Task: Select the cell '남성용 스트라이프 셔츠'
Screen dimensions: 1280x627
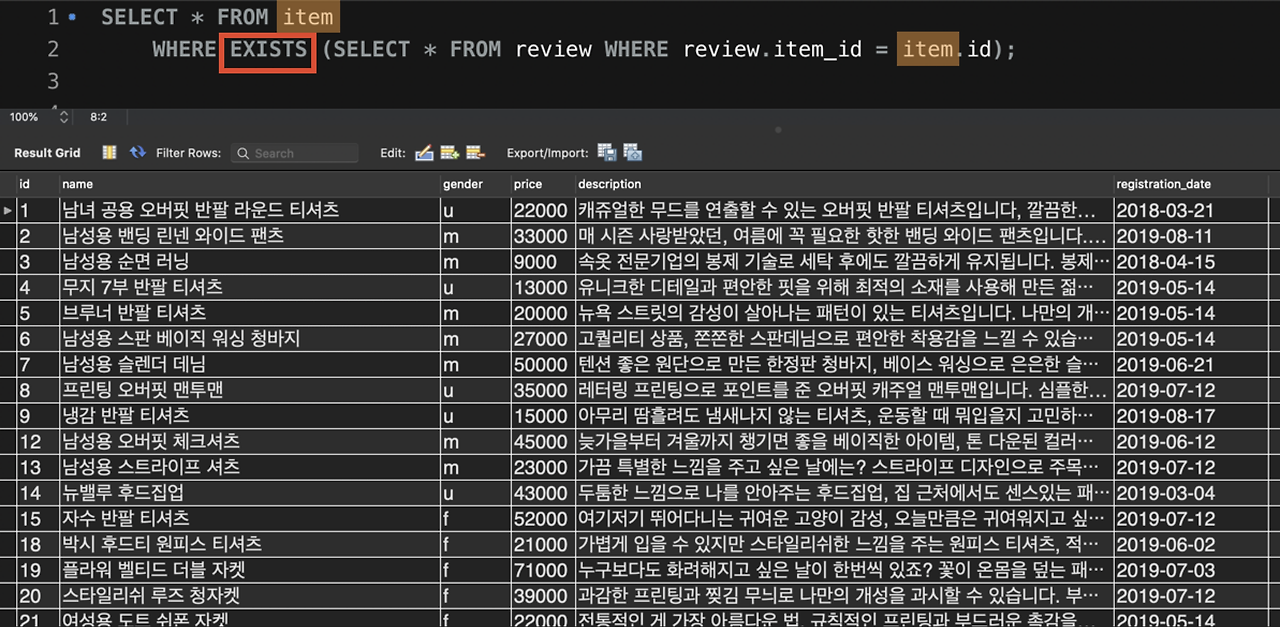Action: click(249, 467)
